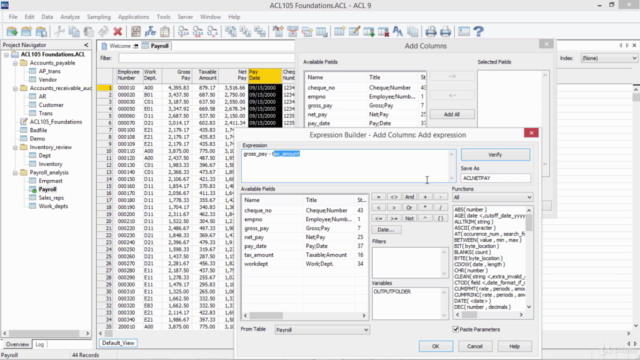Viewport: 640px width, 360px height.
Task: Switch to the Welcome tab
Action: pyautogui.click(x=120, y=46)
